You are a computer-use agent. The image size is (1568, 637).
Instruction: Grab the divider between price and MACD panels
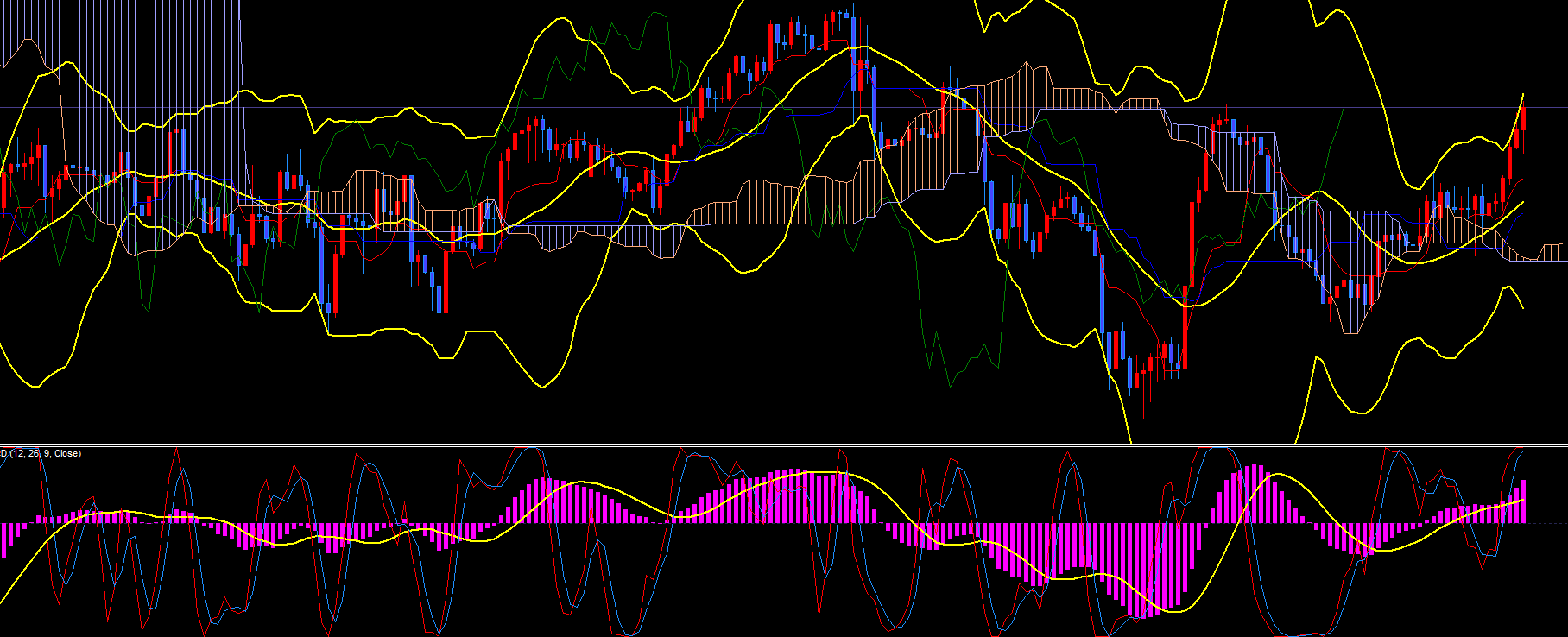(x=784, y=445)
